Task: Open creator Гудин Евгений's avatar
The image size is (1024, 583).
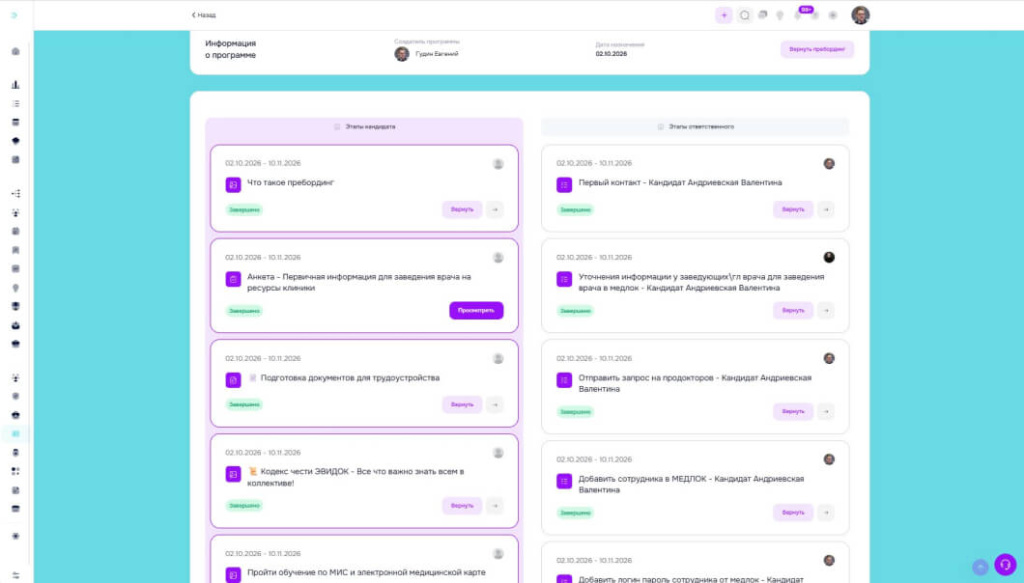Action: coord(402,54)
